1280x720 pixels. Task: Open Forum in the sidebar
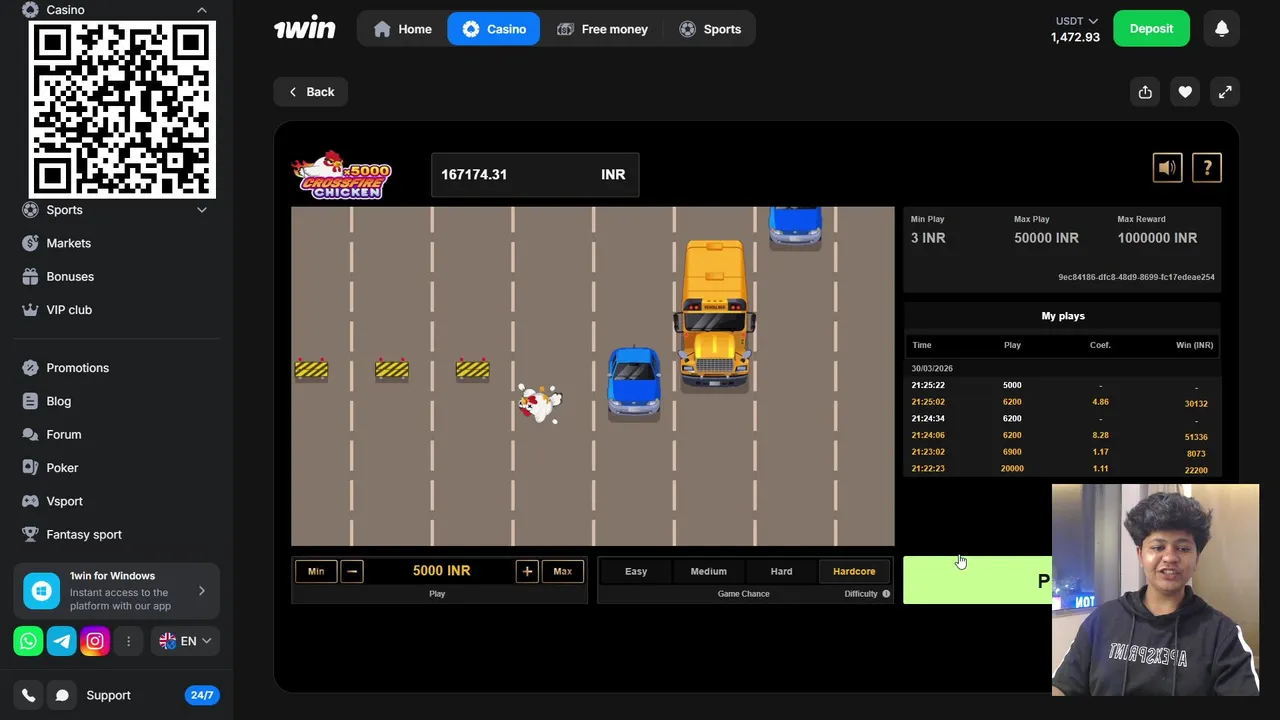pyautogui.click(x=63, y=434)
